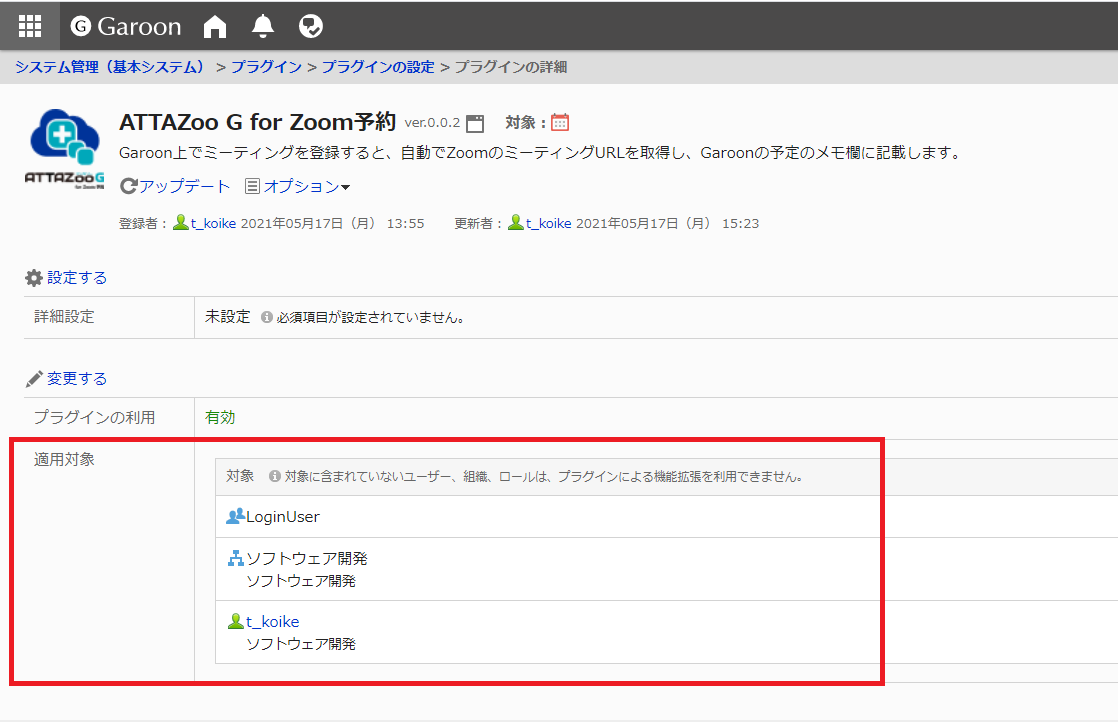Click the アップデート update link
Image resolution: width=1118 pixels, height=722 pixels.
point(184,186)
